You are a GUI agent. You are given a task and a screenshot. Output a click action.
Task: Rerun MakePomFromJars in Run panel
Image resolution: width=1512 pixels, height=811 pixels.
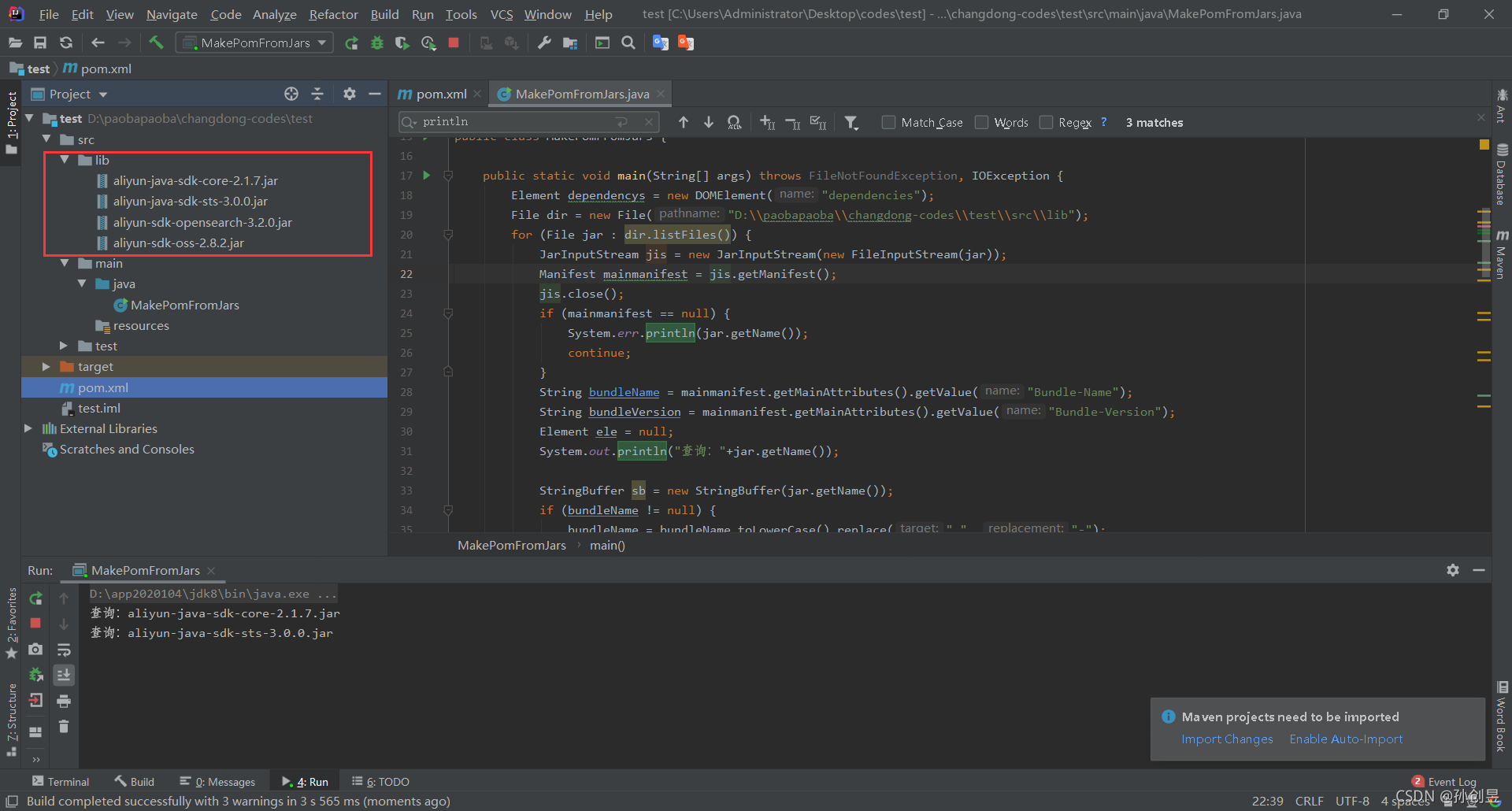coord(35,598)
